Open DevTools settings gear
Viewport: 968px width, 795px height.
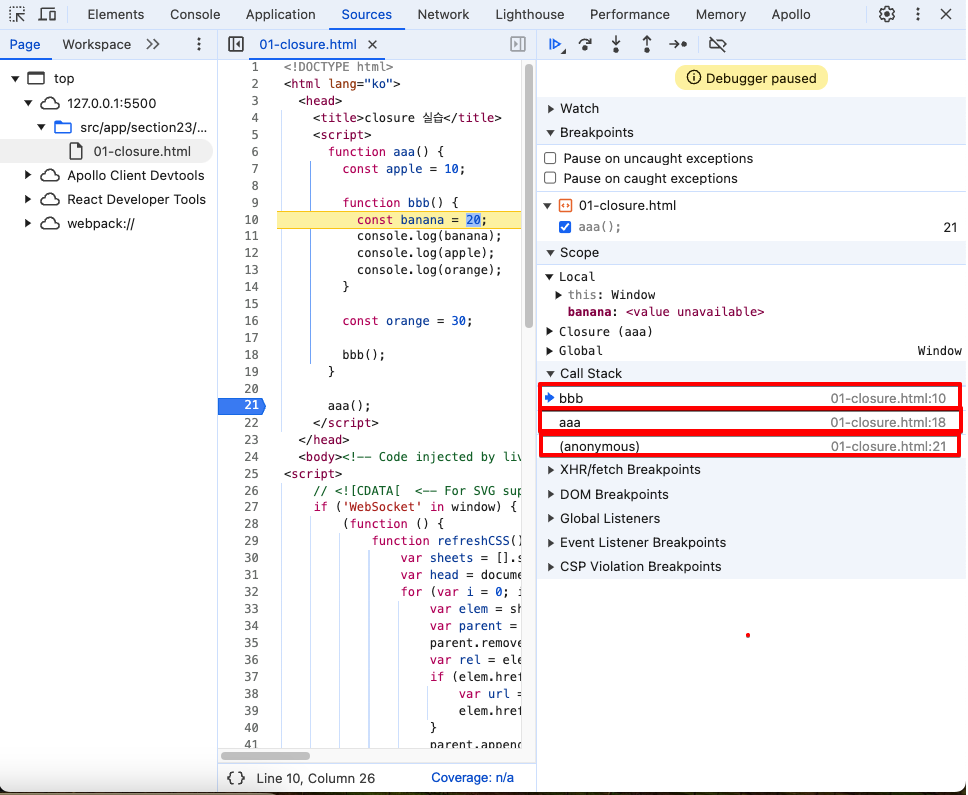(x=887, y=14)
